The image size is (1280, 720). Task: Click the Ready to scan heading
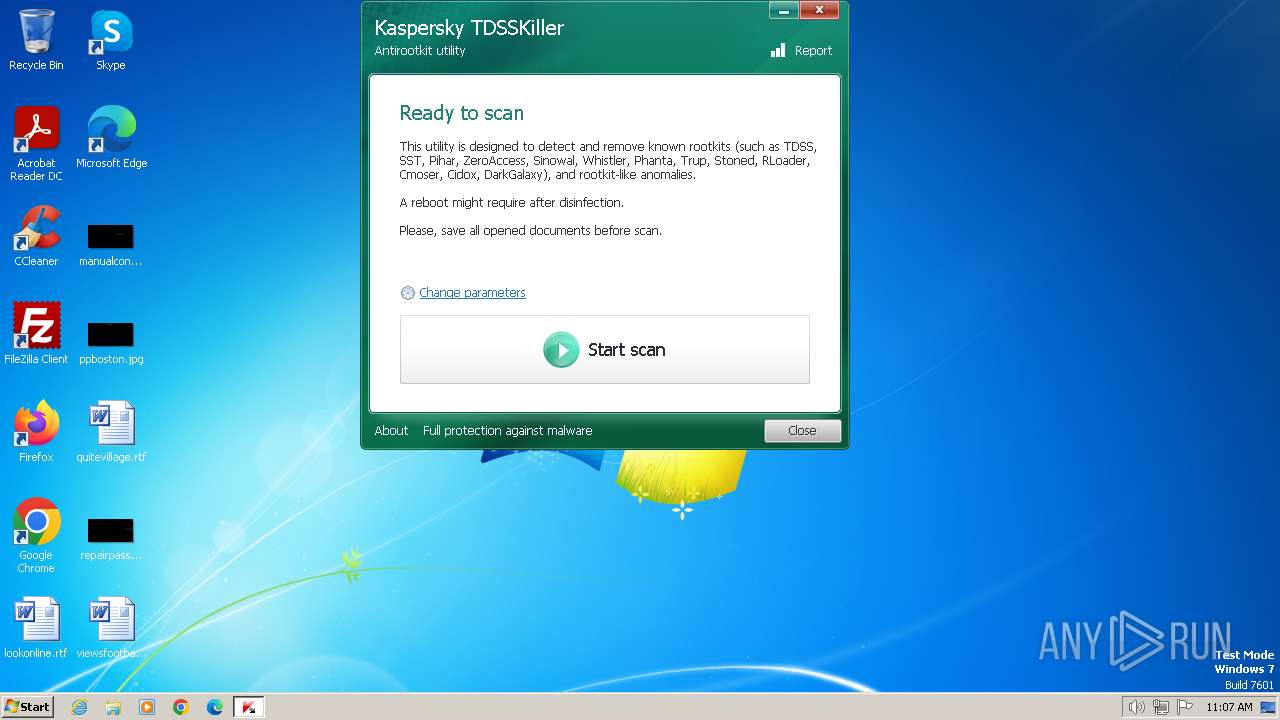(x=461, y=113)
